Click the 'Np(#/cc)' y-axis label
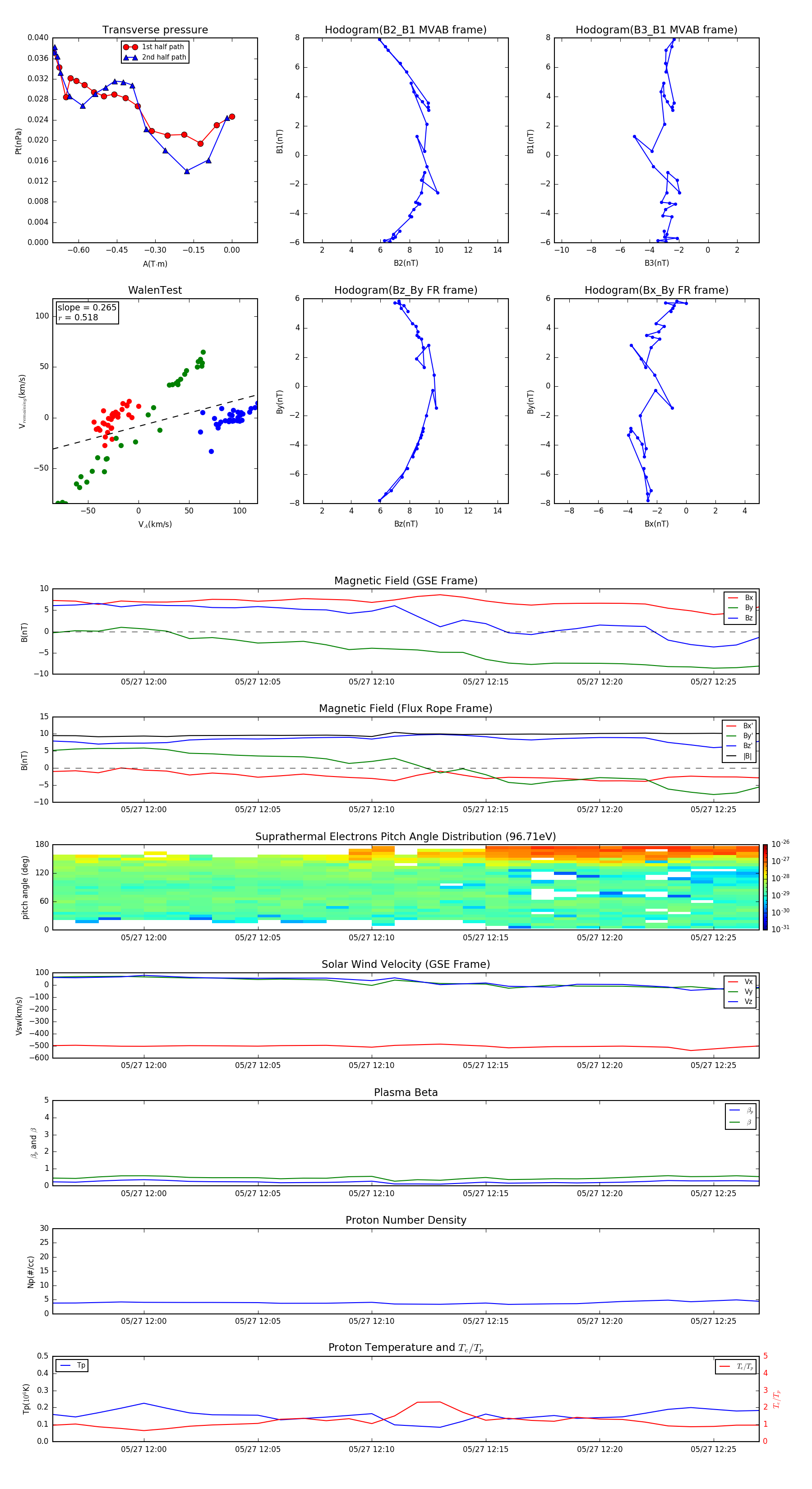Screen dimensions: 812x1489 coord(31,1272)
